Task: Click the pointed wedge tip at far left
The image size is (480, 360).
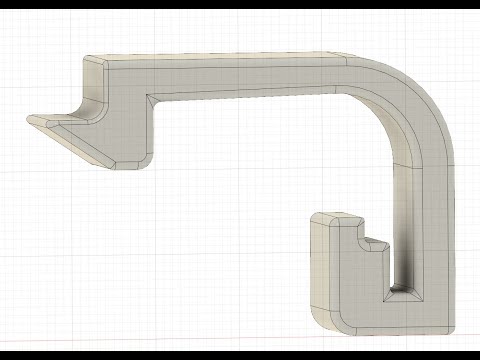Action: (32, 119)
